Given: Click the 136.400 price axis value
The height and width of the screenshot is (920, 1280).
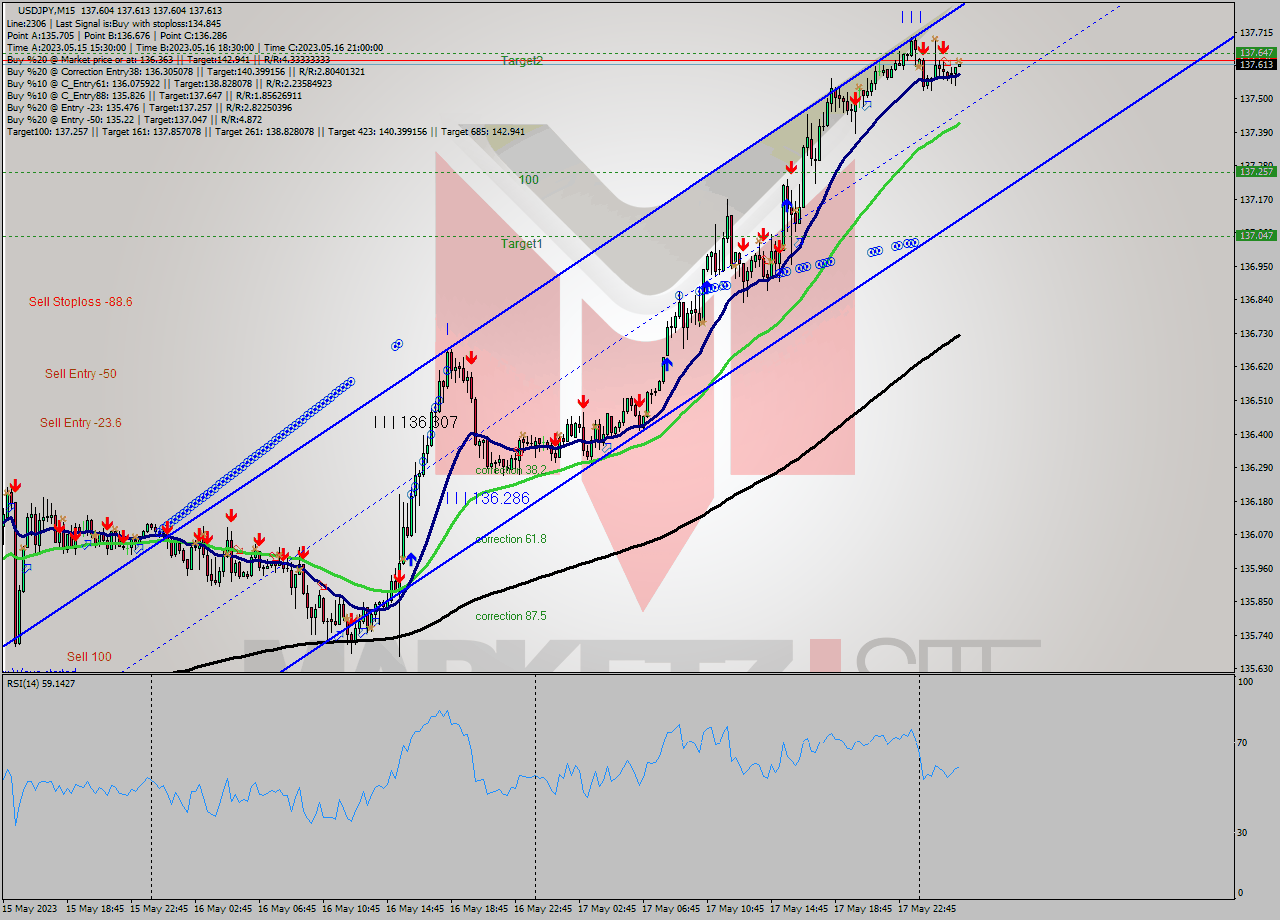Looking at the screenshot, I should click(1257, 435).
